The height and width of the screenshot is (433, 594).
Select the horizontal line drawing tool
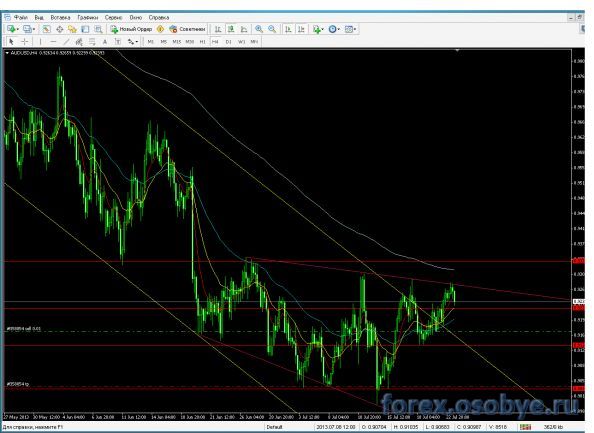[x=53, y=42]
